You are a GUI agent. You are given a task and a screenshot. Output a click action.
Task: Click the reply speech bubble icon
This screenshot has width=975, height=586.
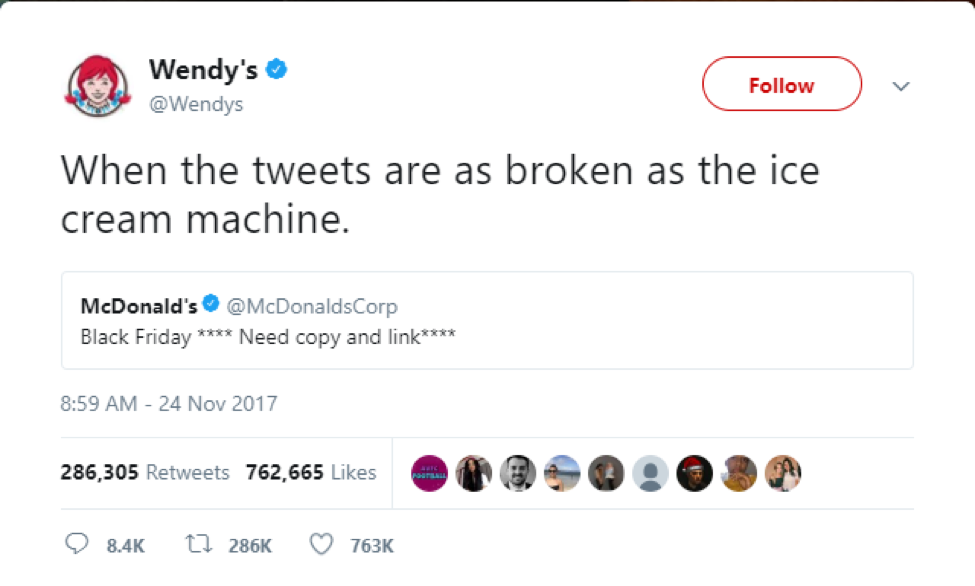click(79, 545)
